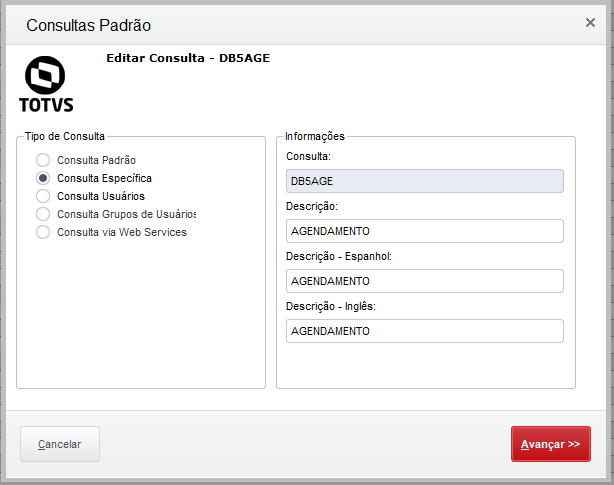The image size is (614, 485).
Task: Close the Consultas Padrão dialog
Action: click(590, 23)
